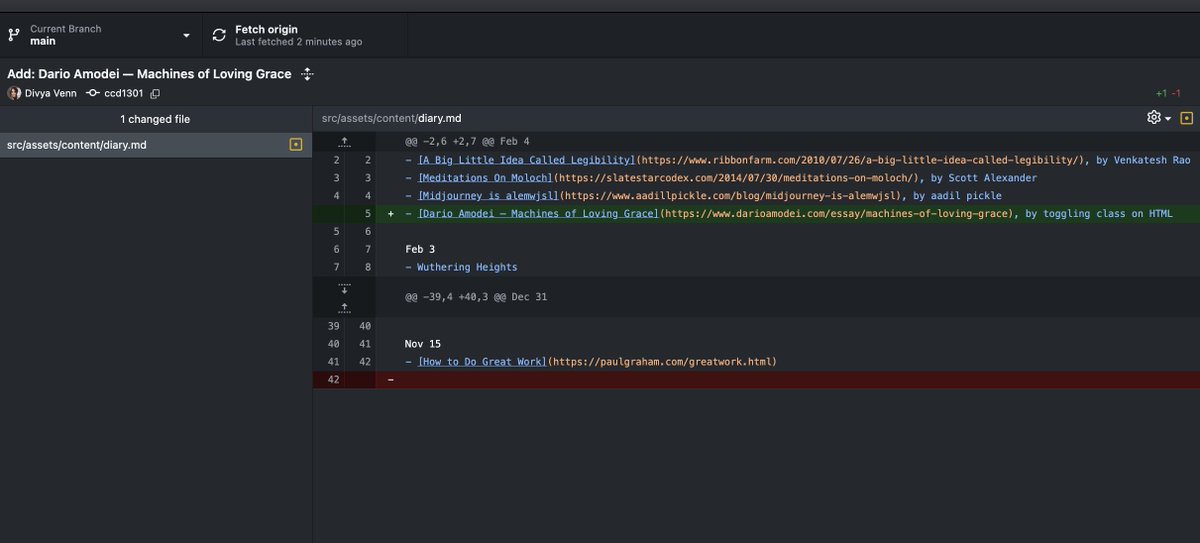The height and width of the screenshot is (543, 1200).
Task: Click "by aadil pickle" text in diff
Action: pos(957,196)
